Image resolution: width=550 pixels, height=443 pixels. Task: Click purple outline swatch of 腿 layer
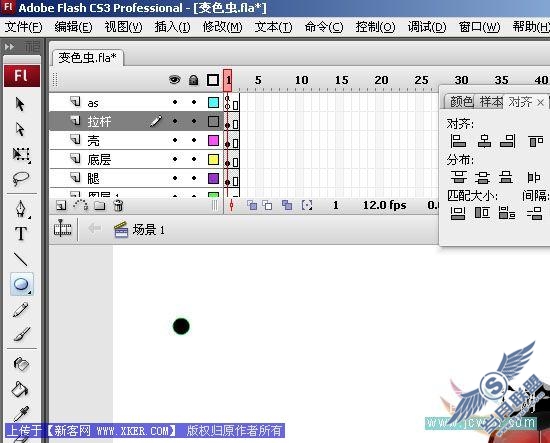[213, 178]
